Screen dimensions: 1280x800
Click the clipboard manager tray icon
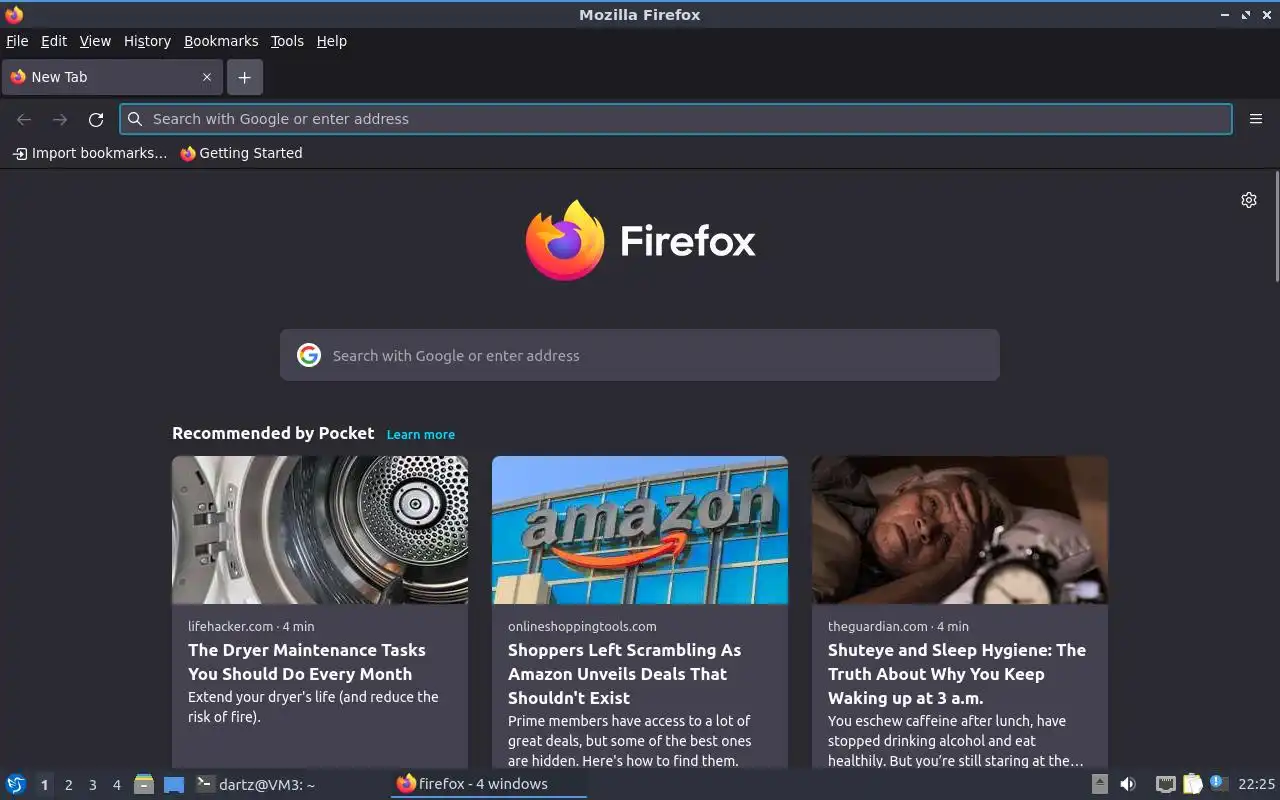1192,784
